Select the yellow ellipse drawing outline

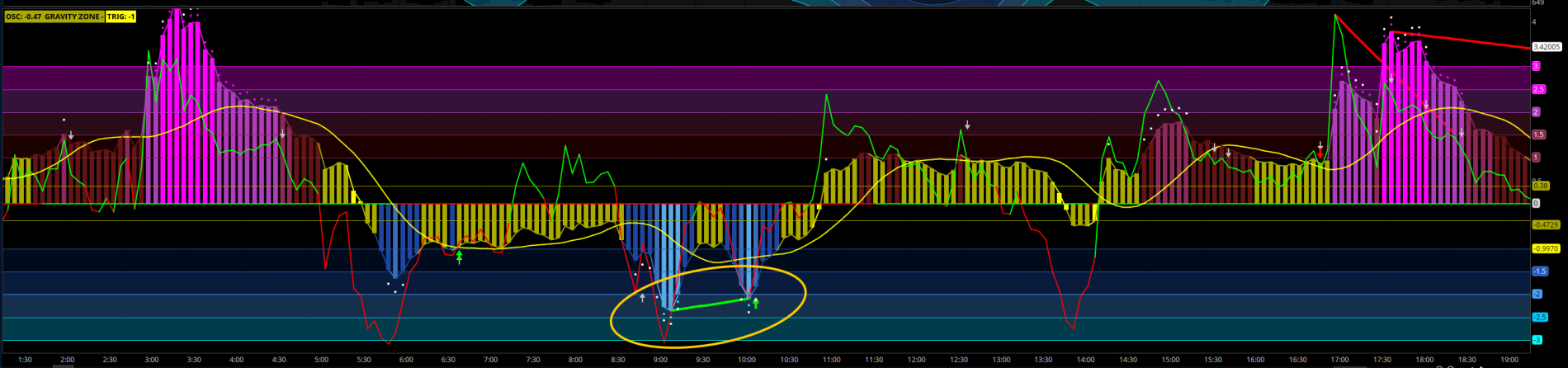[612, 318]
